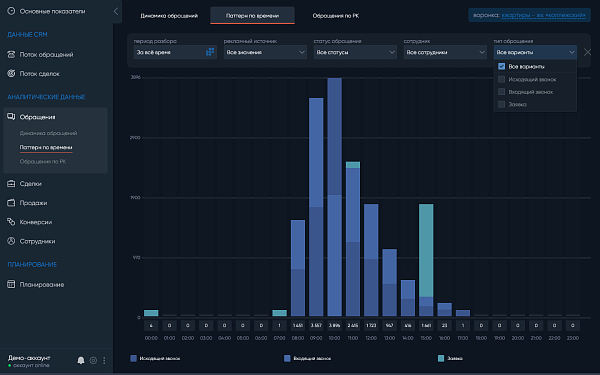The image size is (600, 375).
Task: Click the Планирование calendar icon
Action: click(x=11, y=284)
